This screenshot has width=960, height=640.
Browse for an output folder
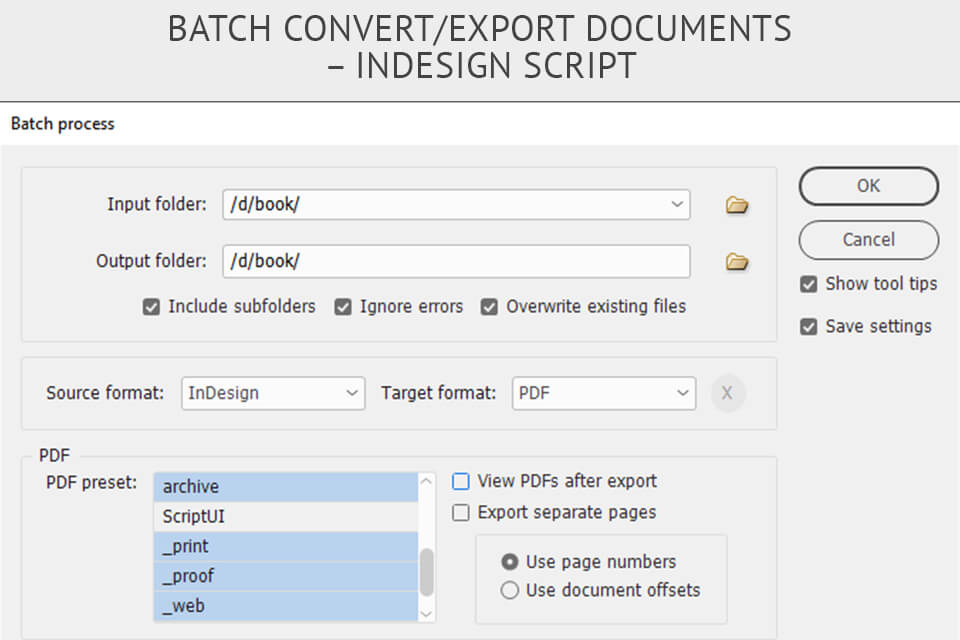coord(737,261)
